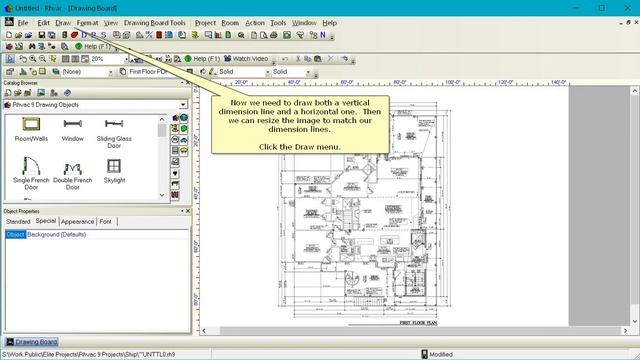Click the Help (F1) button in second toolbar
Screen dimensions: 640x360
[x=93, y=47]
